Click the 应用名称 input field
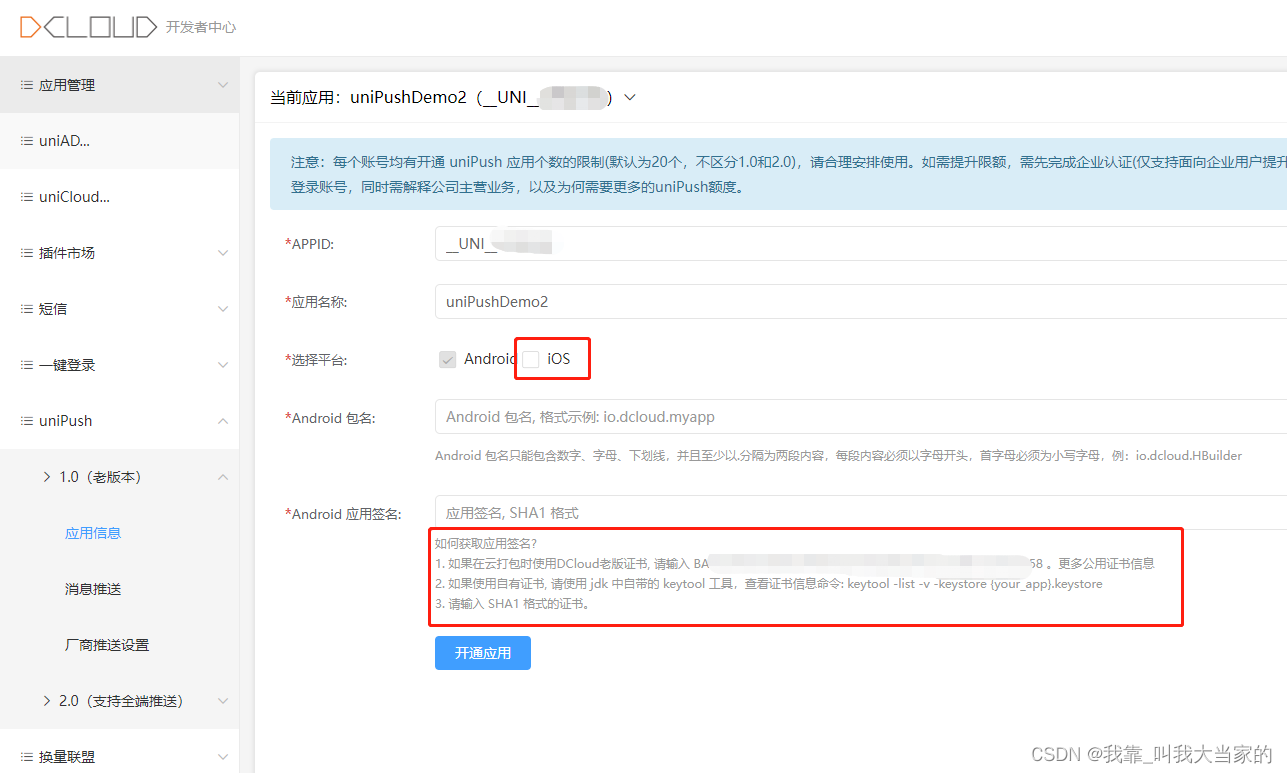 700,301
